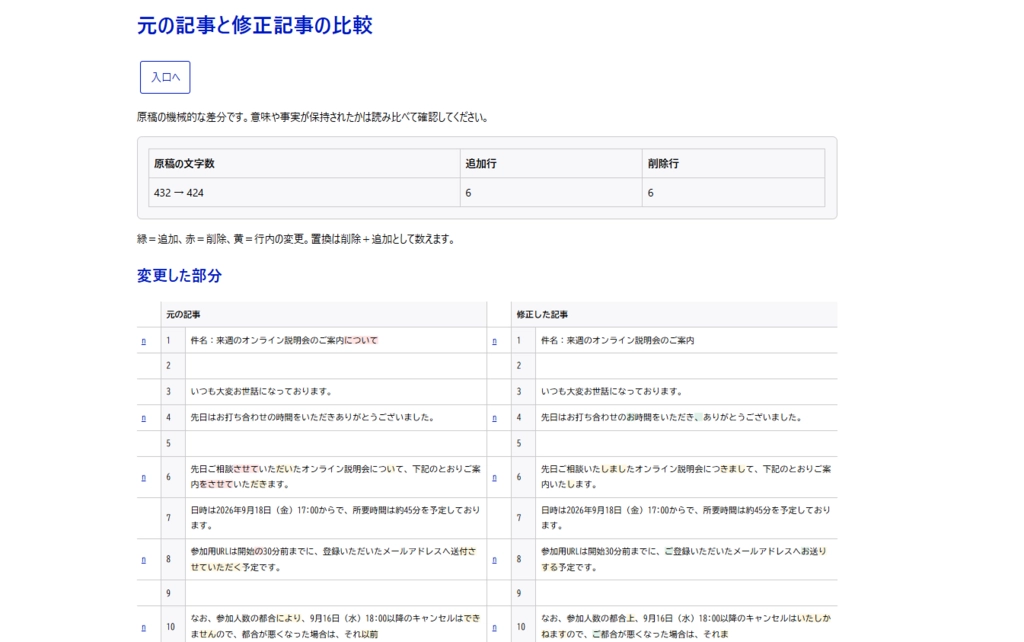The height and width of the screenshot is (642, 1024).
Task: Select the value 6 under 追加行
Action: [551, 193]
